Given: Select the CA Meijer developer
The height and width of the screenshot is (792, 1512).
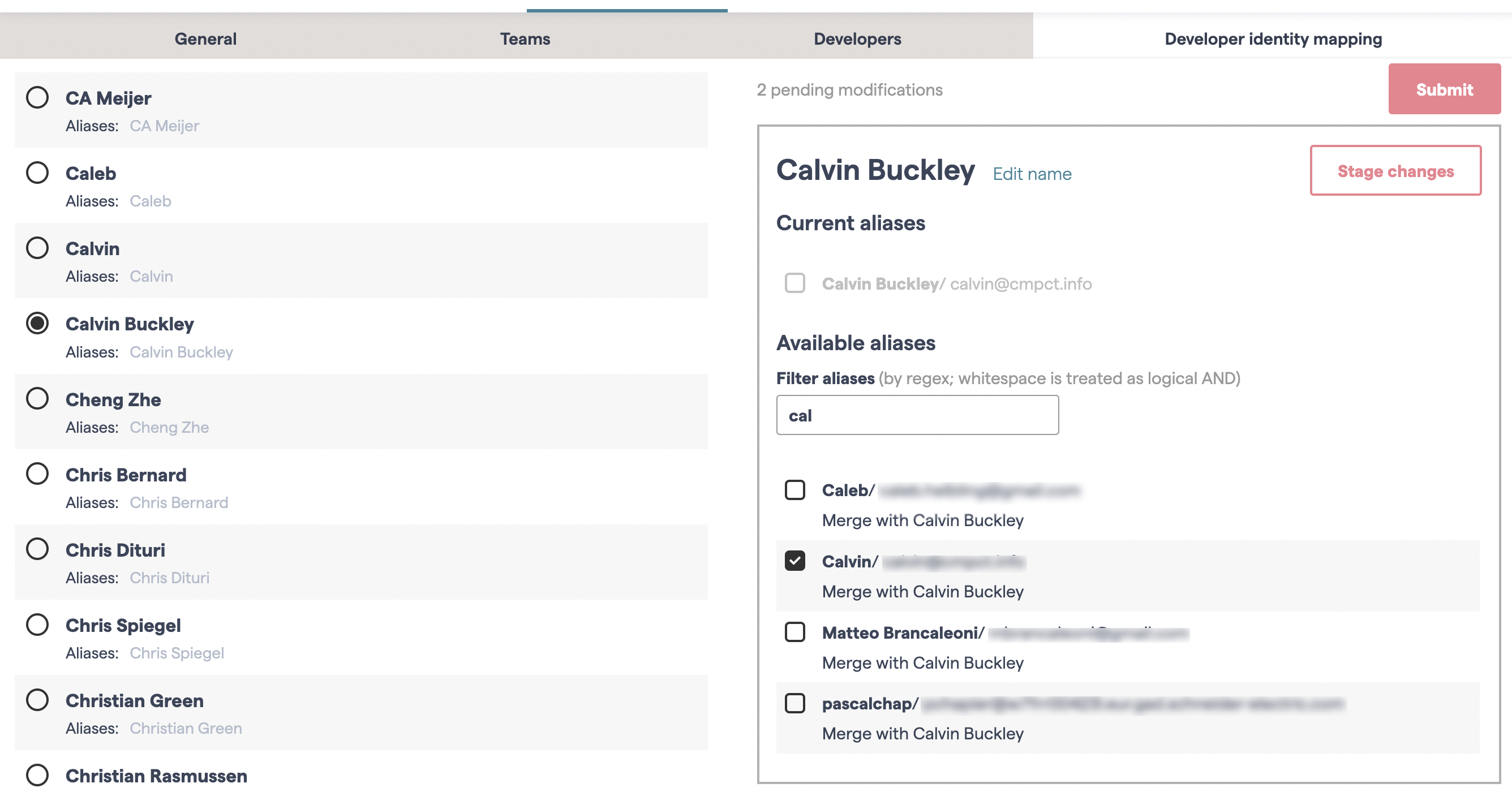Looking at the screenshot, I should coord(37,97).
